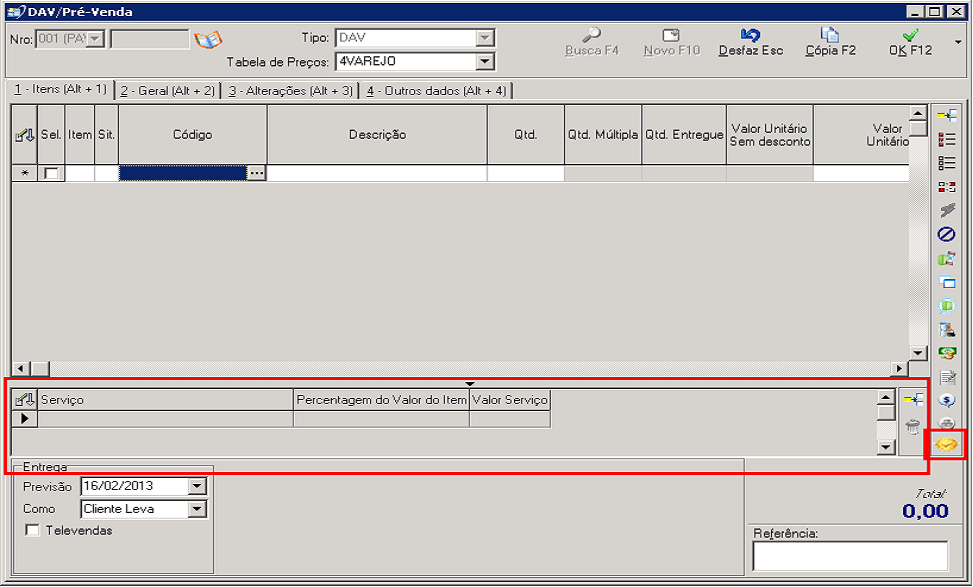Click the service grid scrollbar down arrow
The height and width of the screenshot is (587, 973).
pyautogui.click(x=886, y=447)
